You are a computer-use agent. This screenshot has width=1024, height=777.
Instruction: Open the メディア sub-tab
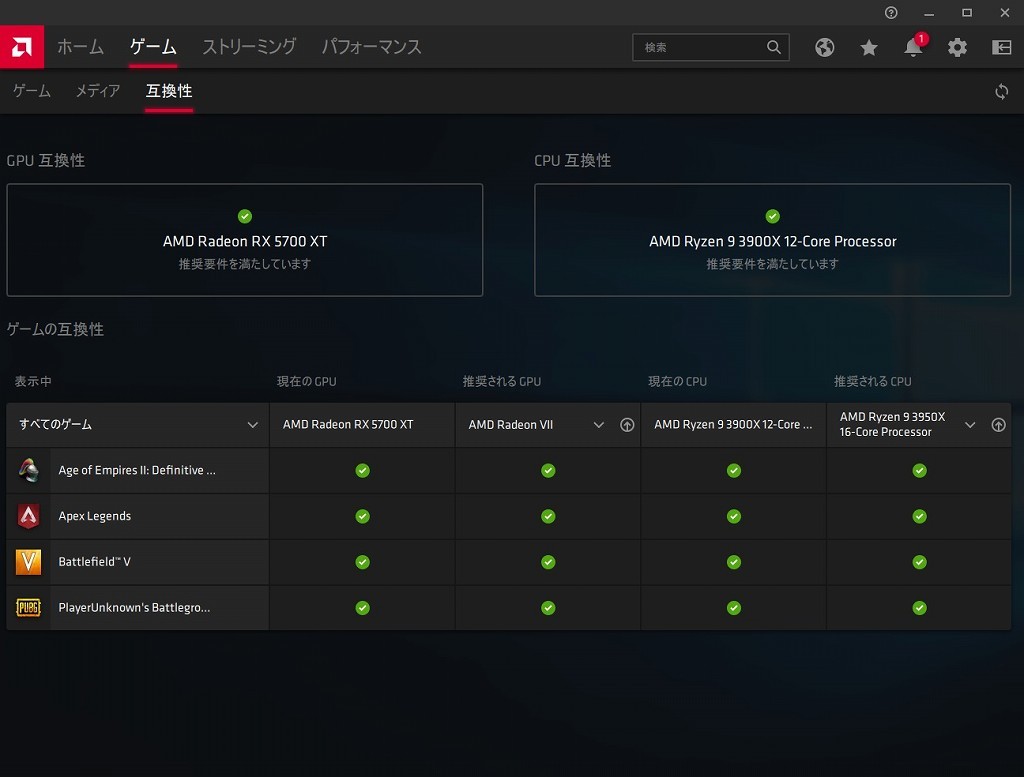pyautogui.click(x=98, y=91)
